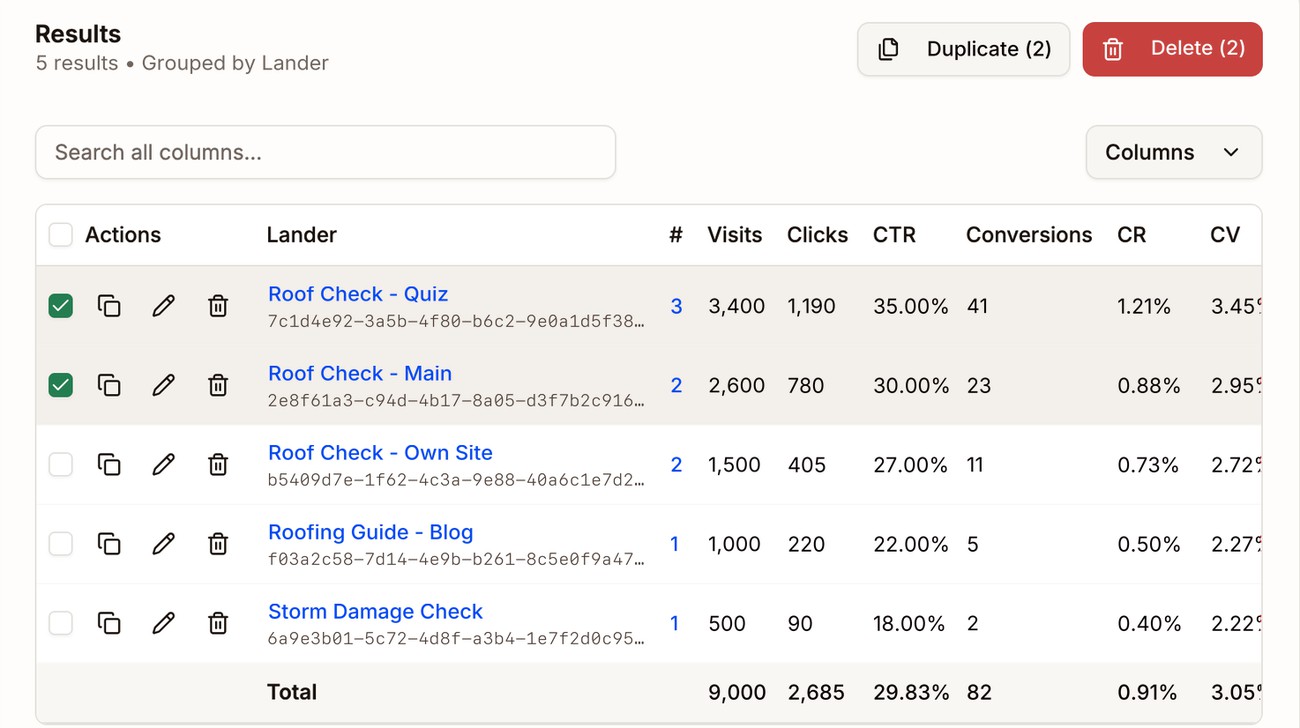This screenshot has height=728, width=1300.
Task: Open the Columns dropdown
Action: click(x=1174, y=152)
